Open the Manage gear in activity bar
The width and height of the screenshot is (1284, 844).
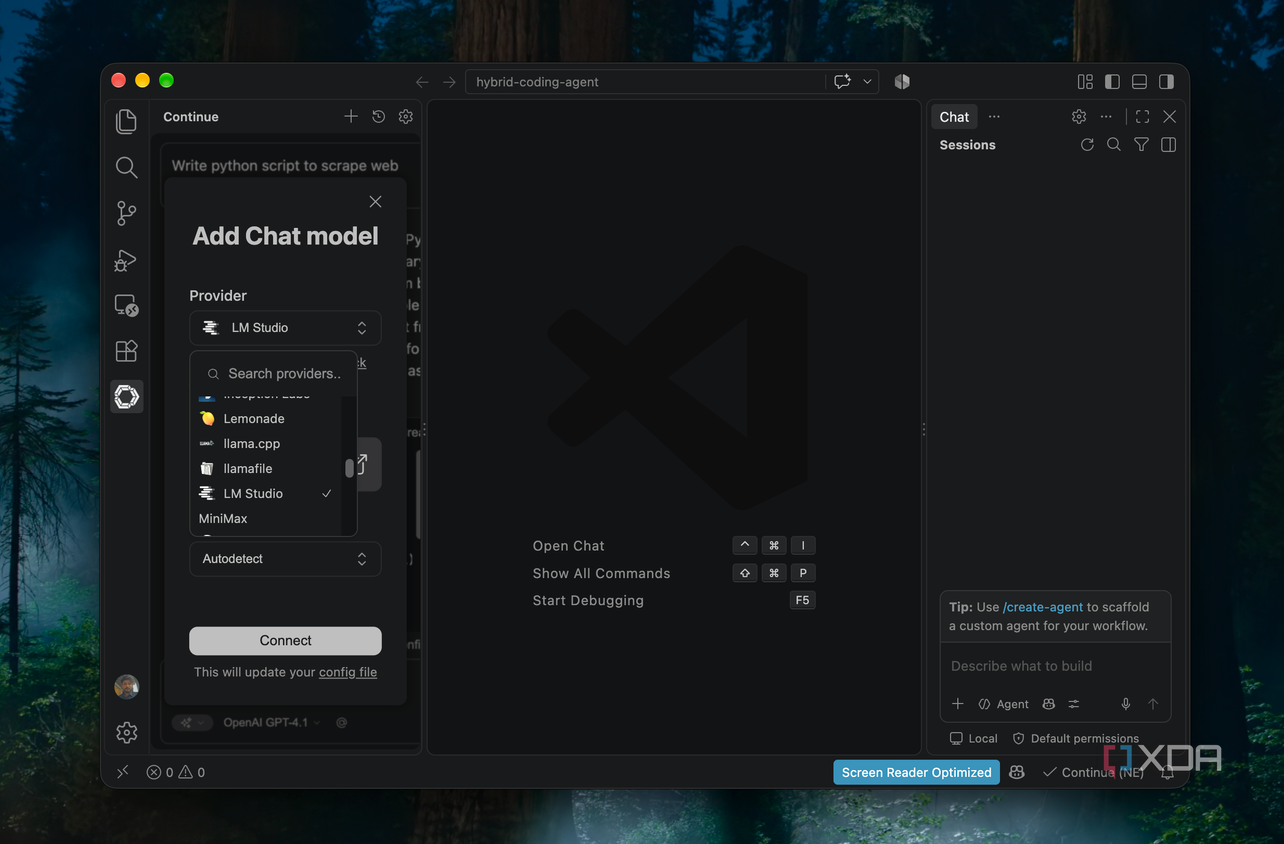126,733
